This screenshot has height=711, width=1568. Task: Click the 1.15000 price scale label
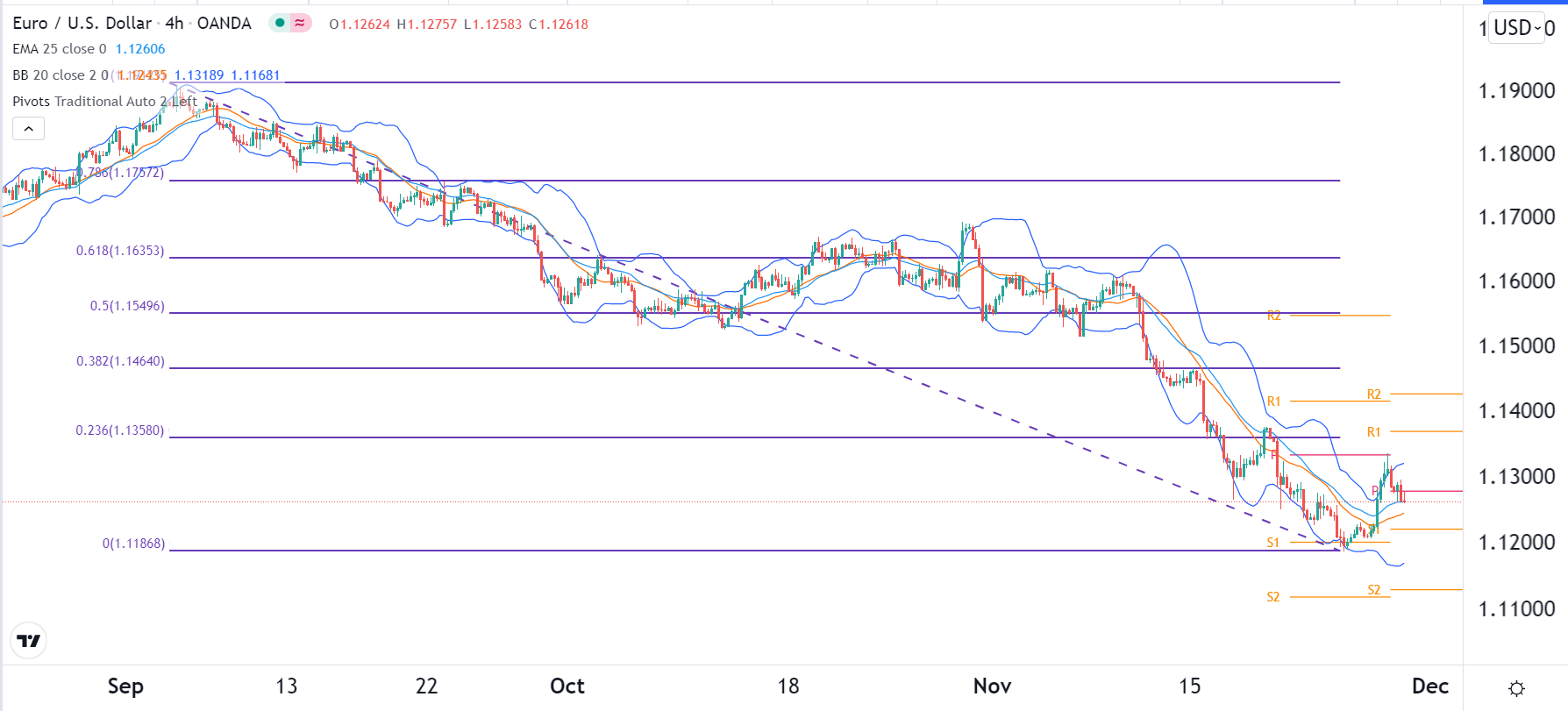pos(1516,345)
